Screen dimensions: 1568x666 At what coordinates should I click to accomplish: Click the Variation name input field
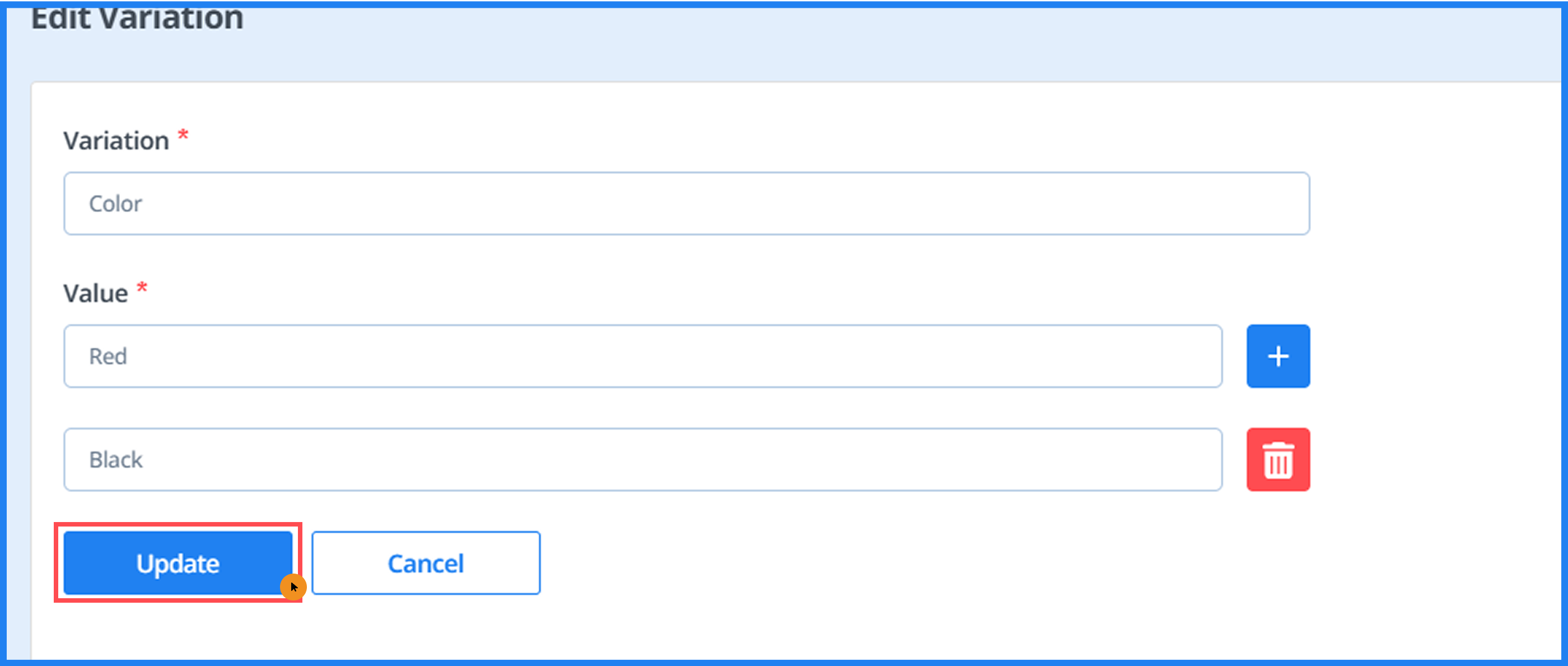686,203
